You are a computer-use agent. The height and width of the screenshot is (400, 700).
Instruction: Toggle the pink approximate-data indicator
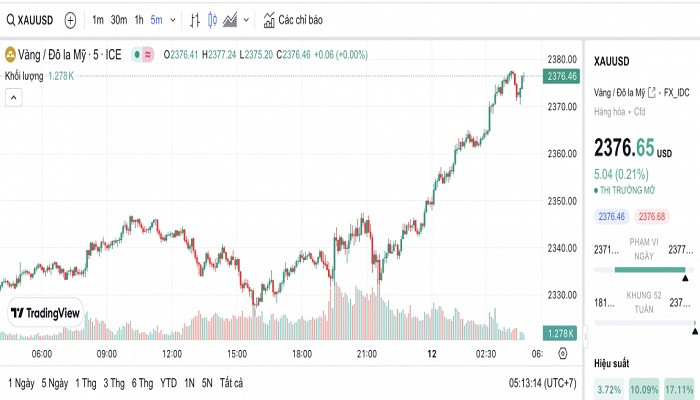tap(147, 54)
